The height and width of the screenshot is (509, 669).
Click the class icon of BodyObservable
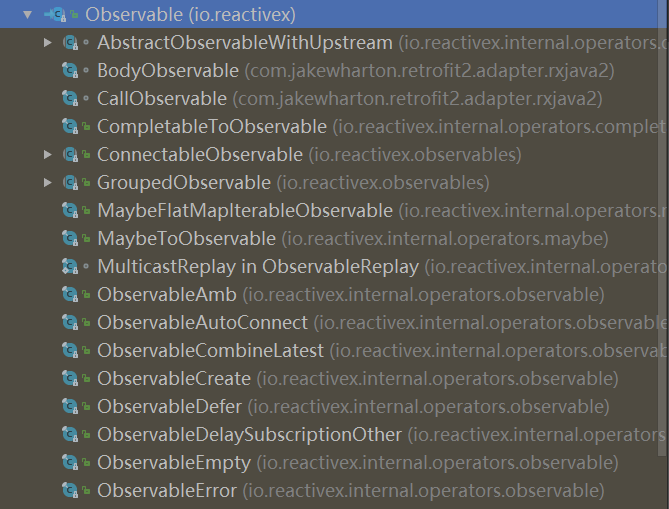(70, 70)
